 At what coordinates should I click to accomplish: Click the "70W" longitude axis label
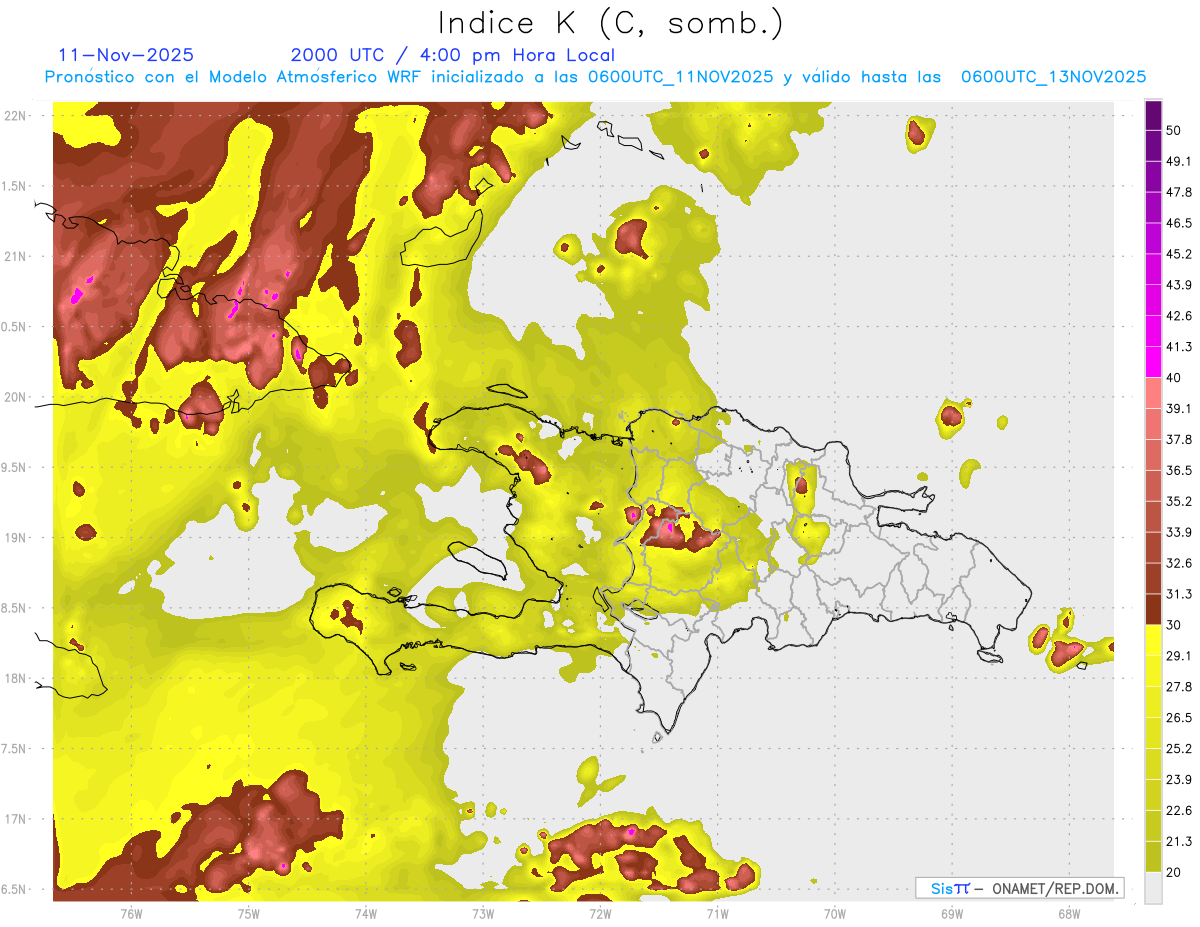click(835, 913)
